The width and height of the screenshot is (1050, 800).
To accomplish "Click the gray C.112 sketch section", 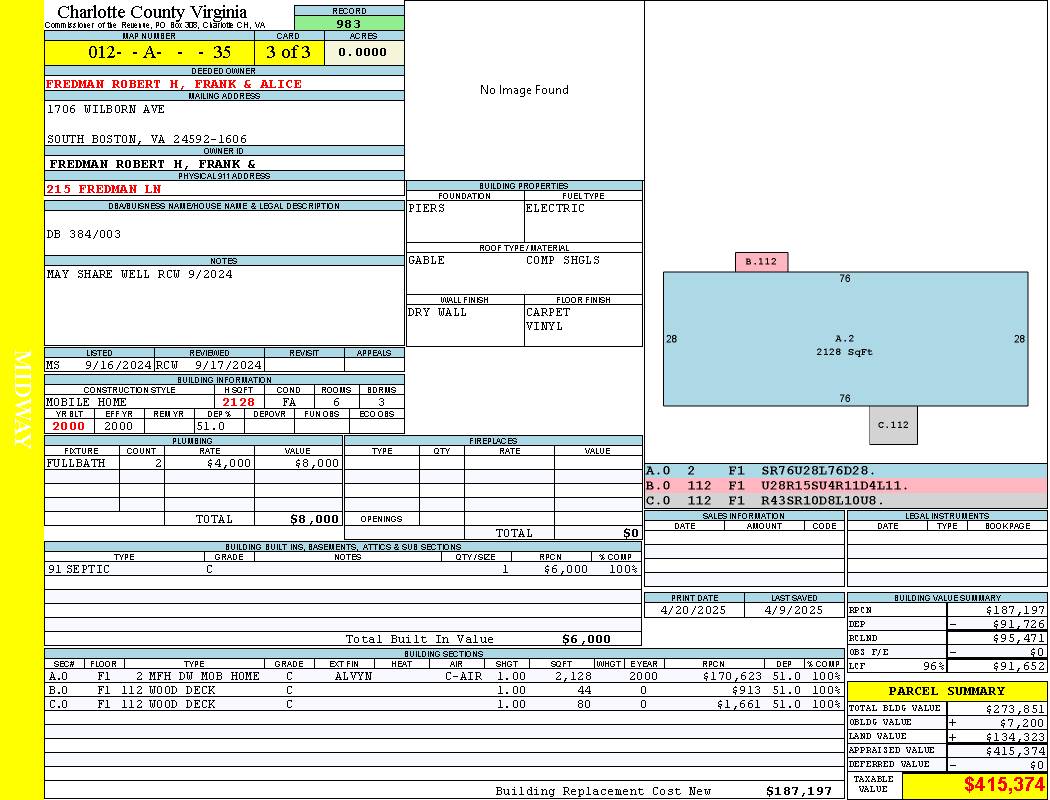I will pos(893,424).
